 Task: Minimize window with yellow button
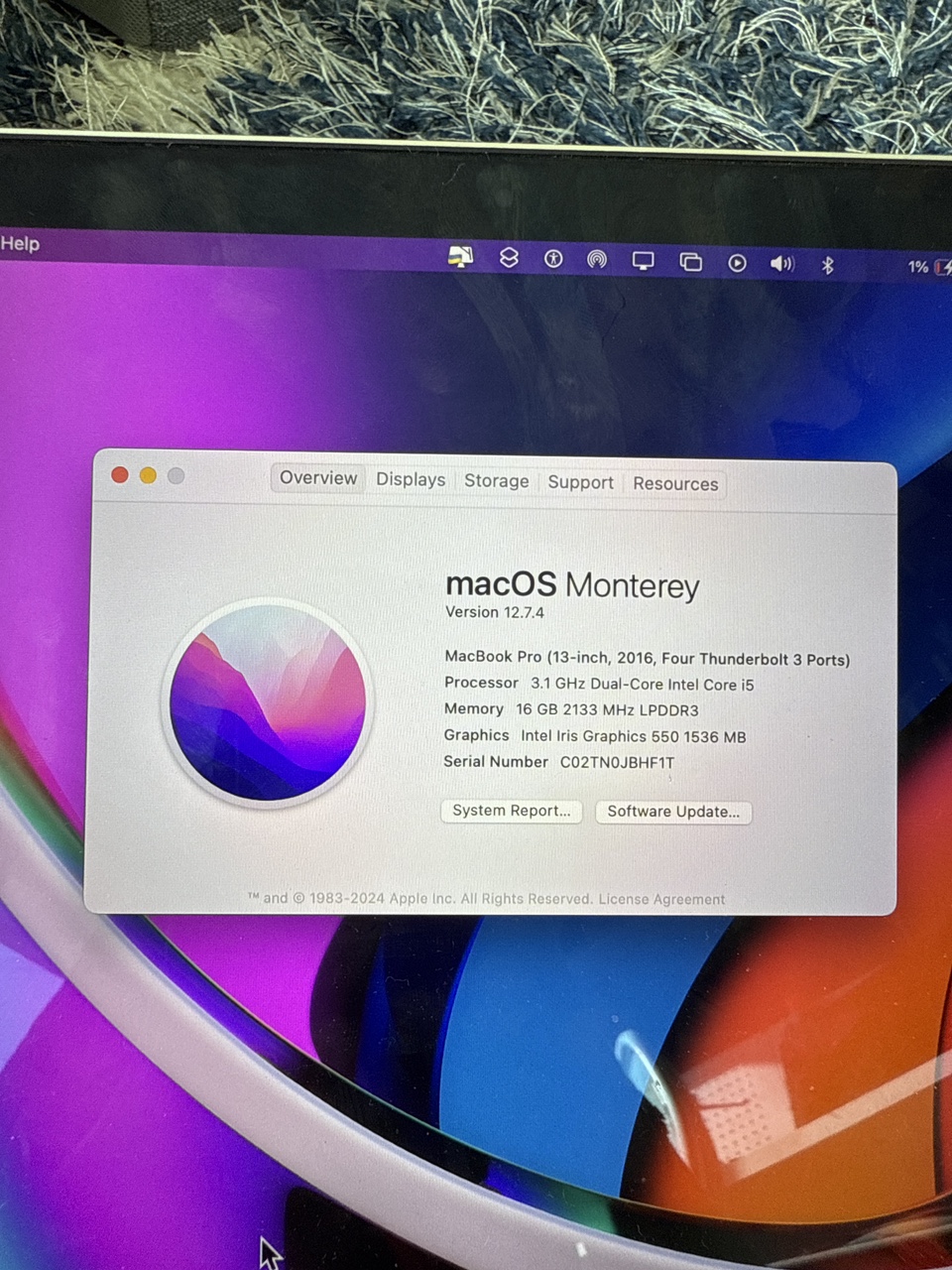[x=148, y=475]
